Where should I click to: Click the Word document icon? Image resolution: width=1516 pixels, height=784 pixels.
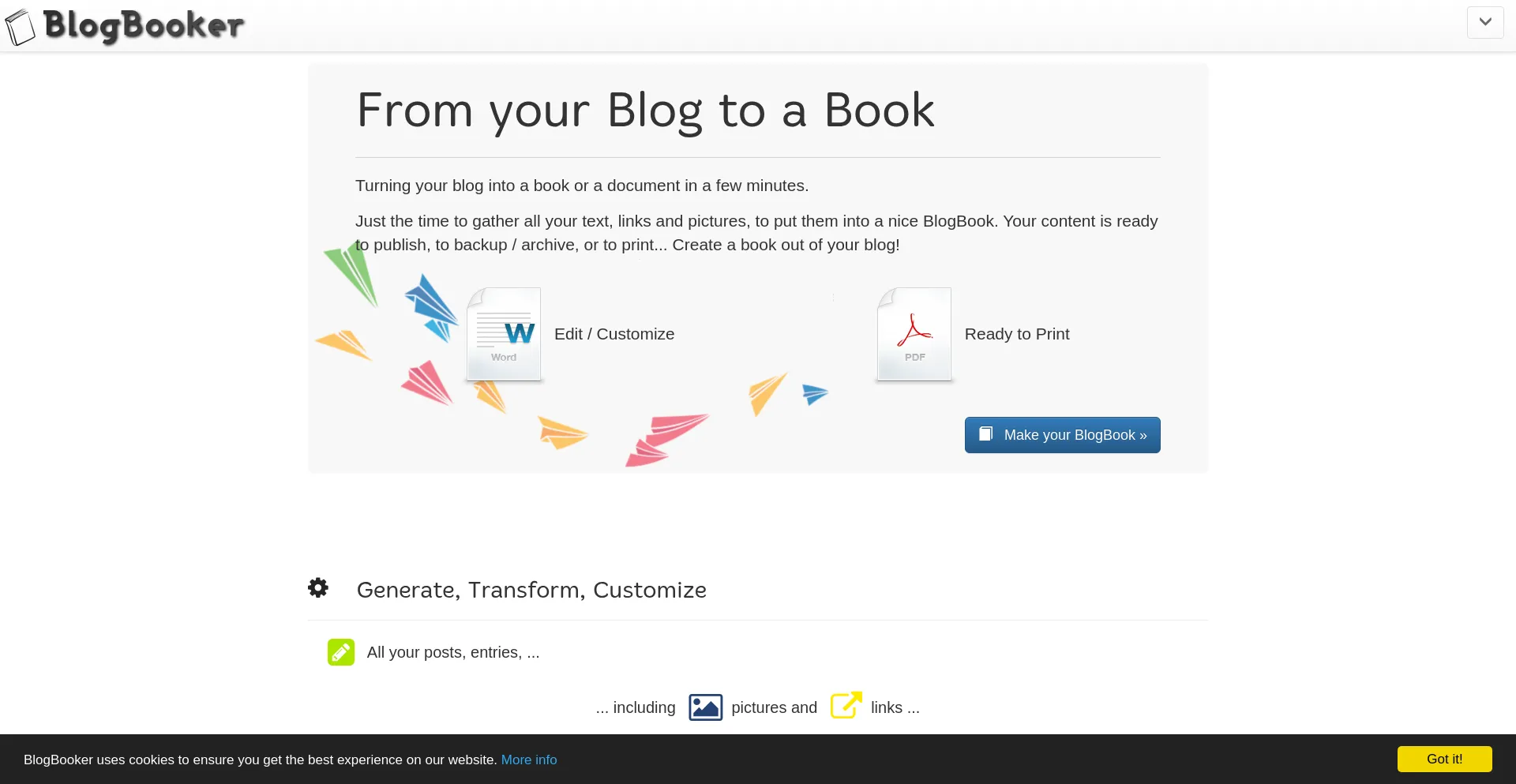click(504, 334)
